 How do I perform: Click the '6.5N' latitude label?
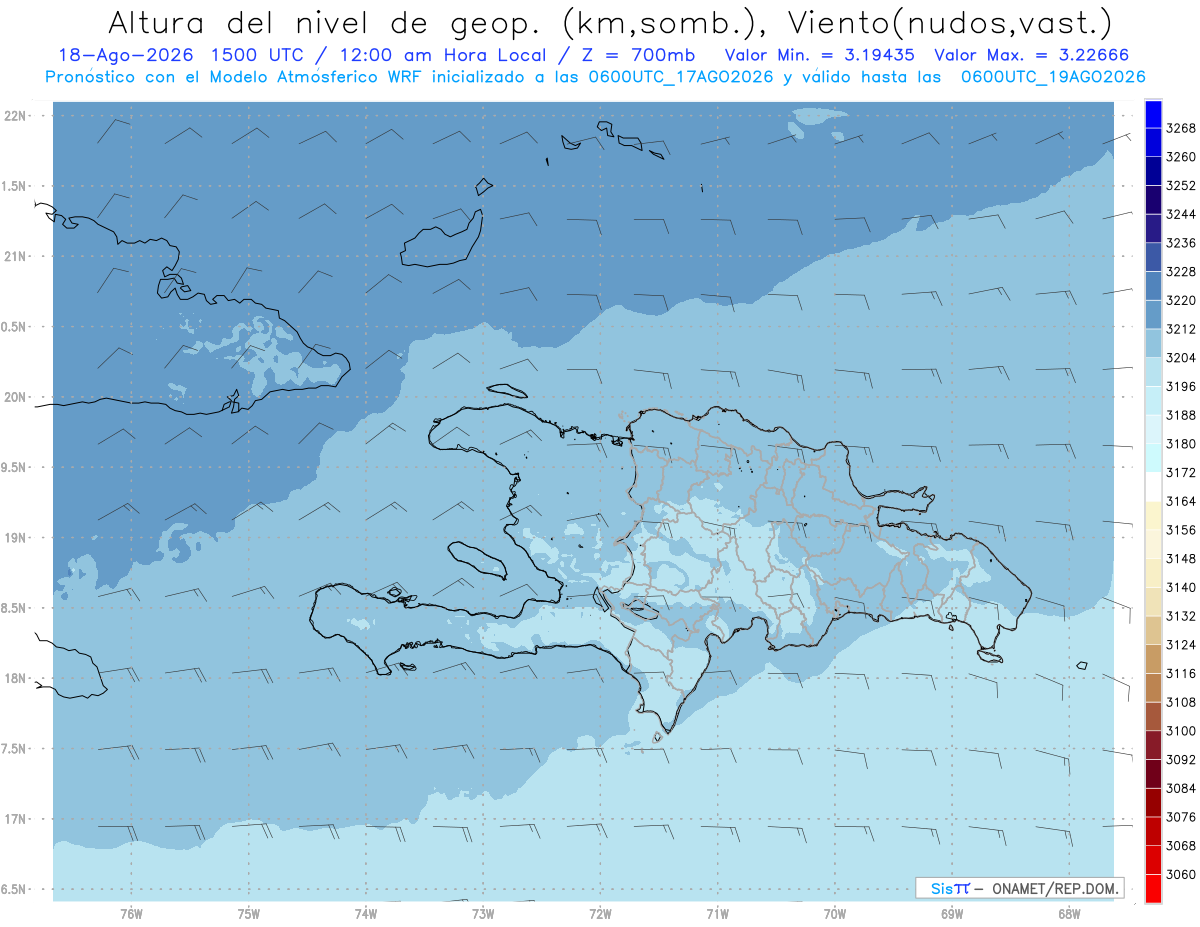point(15,889)
